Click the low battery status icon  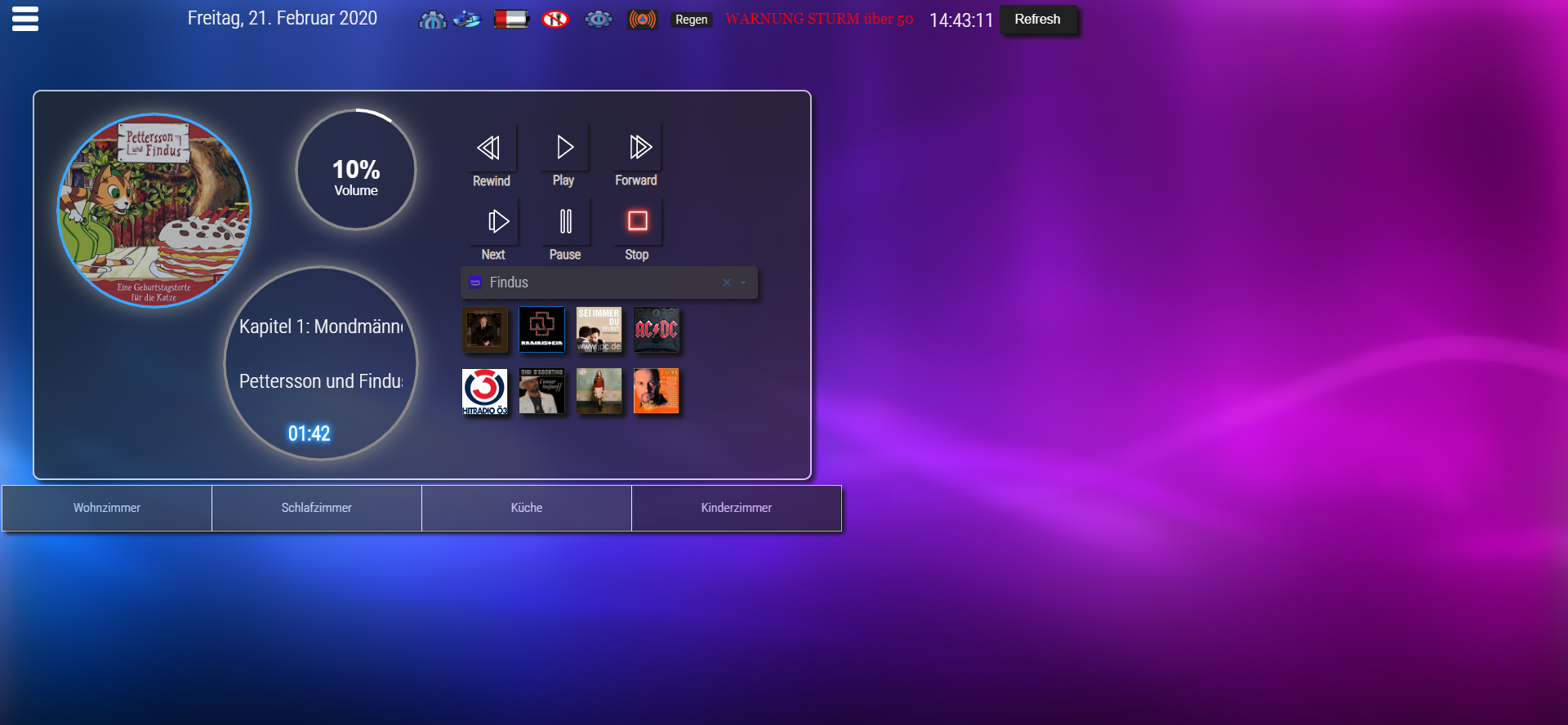coord(511,19)
